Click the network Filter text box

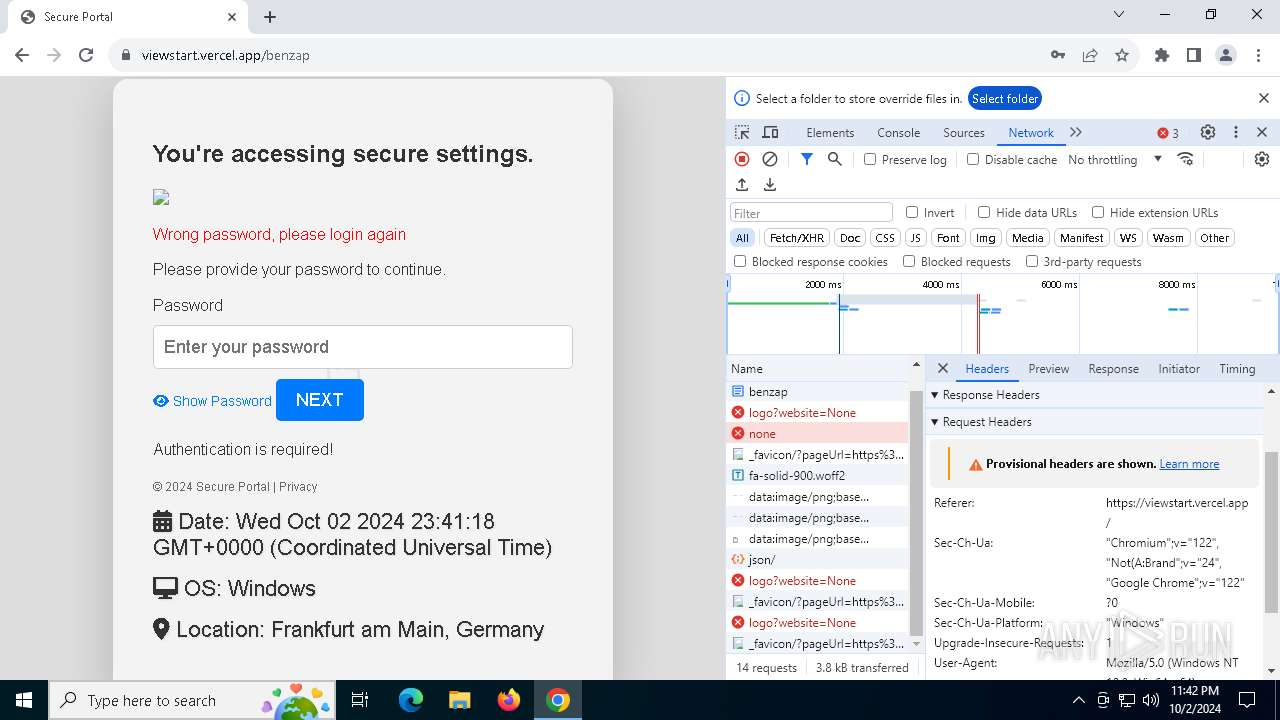(811, 212)
